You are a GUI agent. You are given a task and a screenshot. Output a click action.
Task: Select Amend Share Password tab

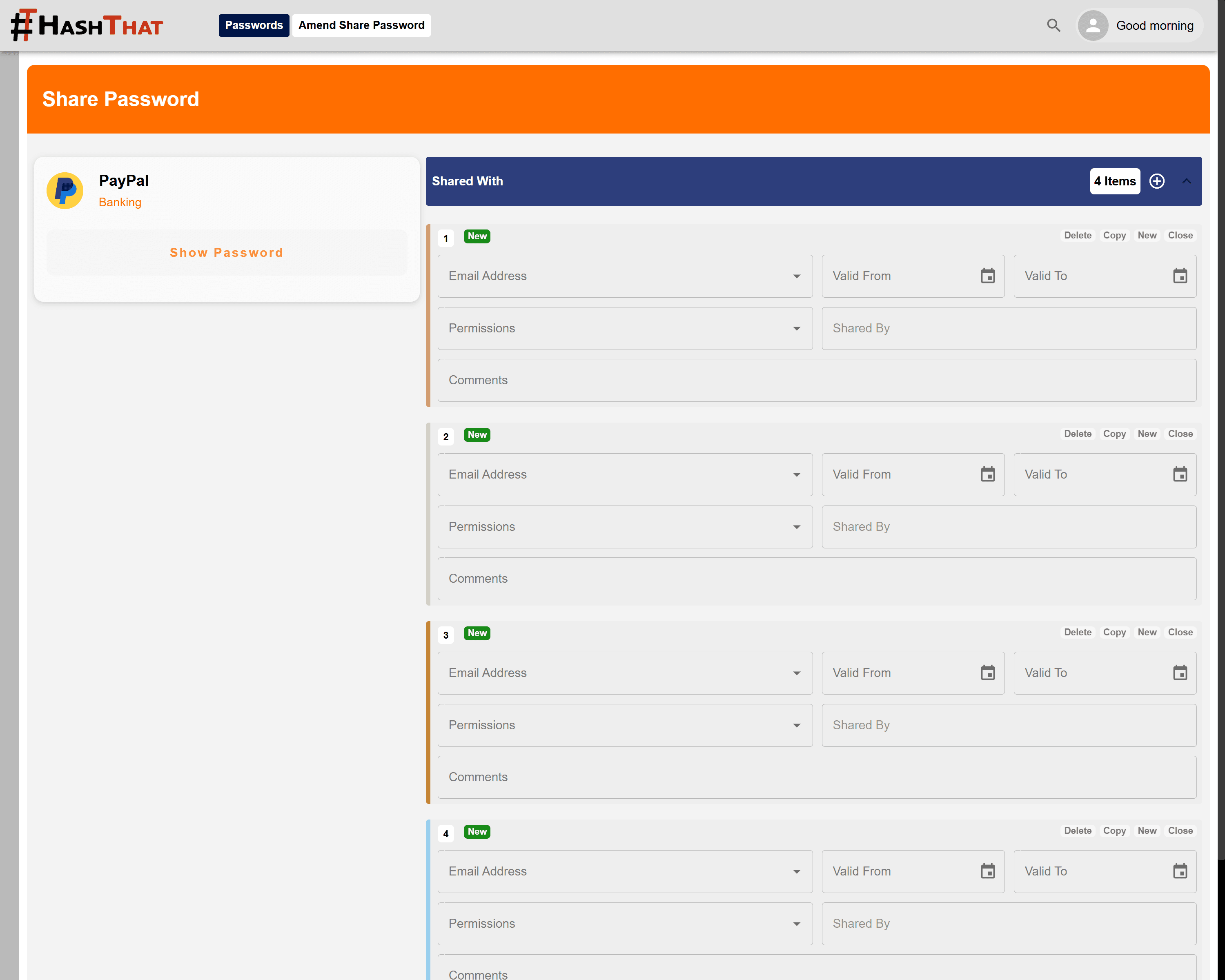click(361, 26)
